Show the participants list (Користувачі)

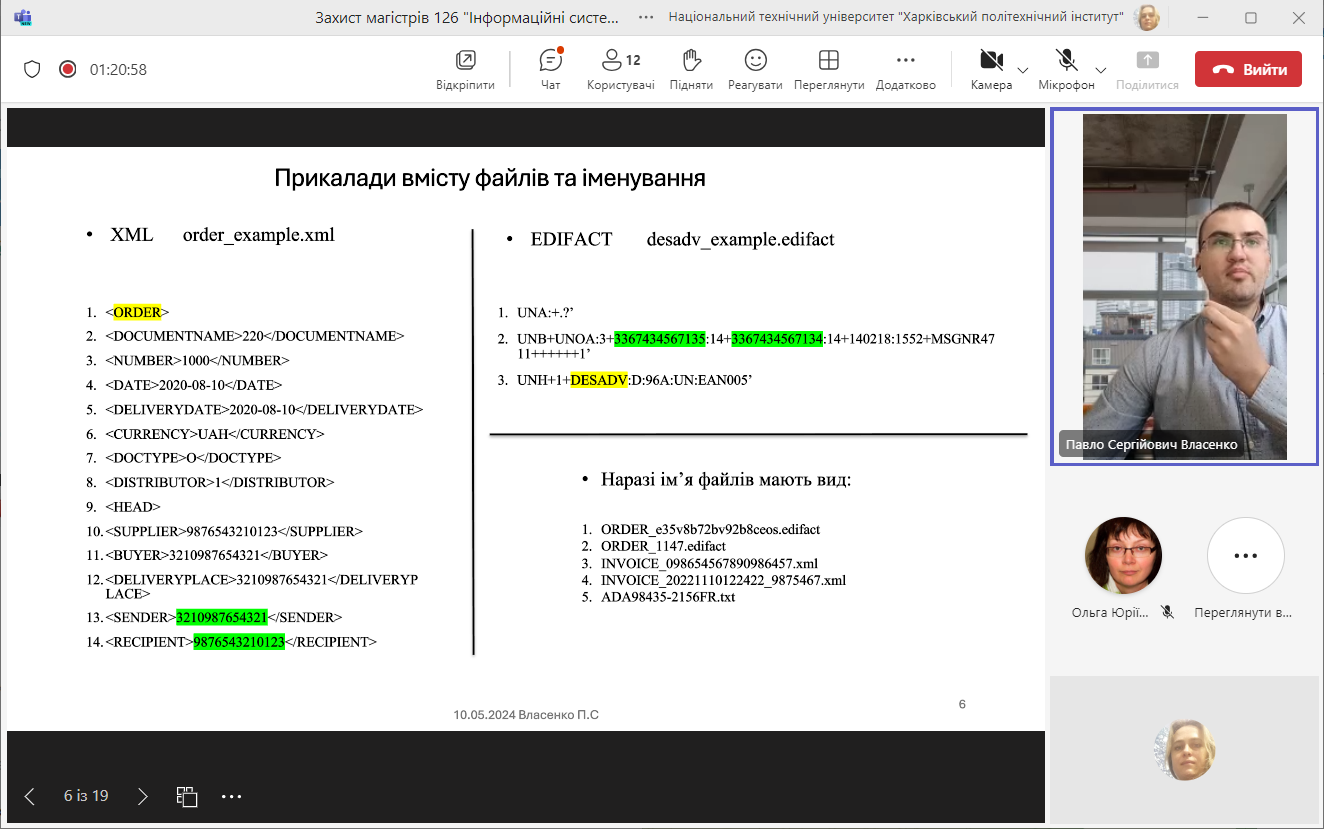pos(620,69)
